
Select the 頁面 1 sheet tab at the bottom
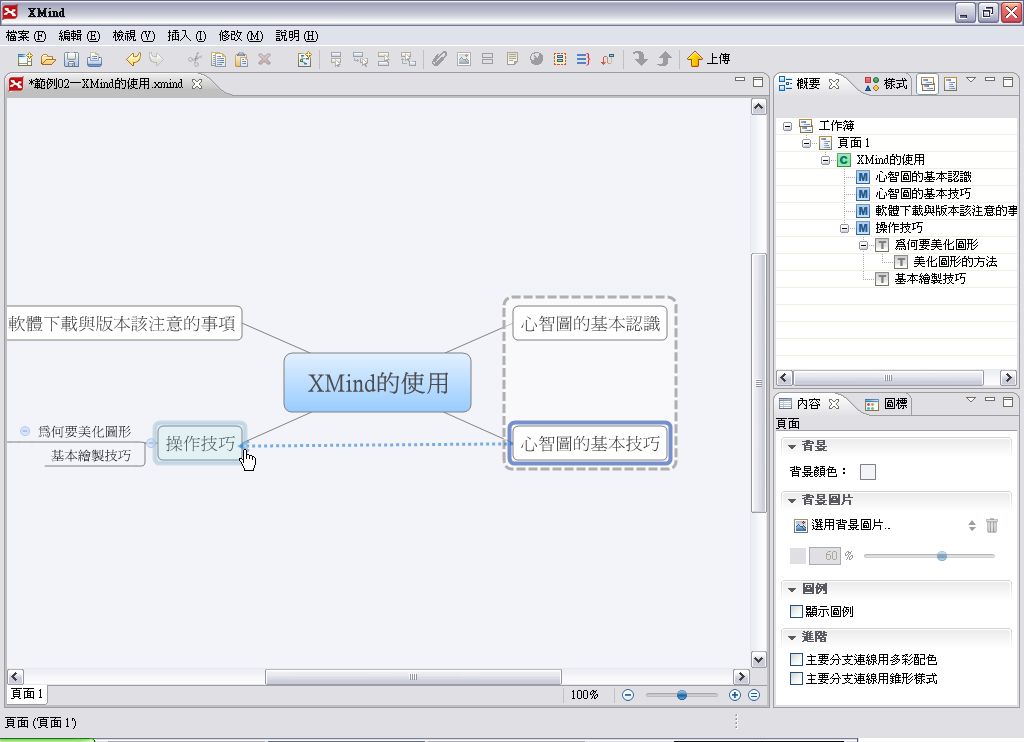click(x=27, y=694)
